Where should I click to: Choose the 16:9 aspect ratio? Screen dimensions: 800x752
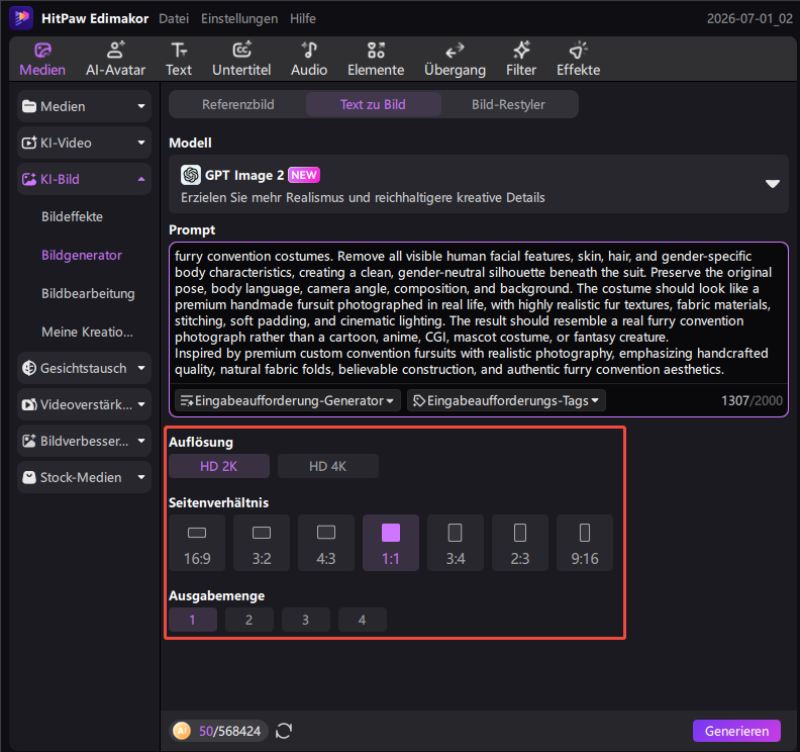(197, 543)
